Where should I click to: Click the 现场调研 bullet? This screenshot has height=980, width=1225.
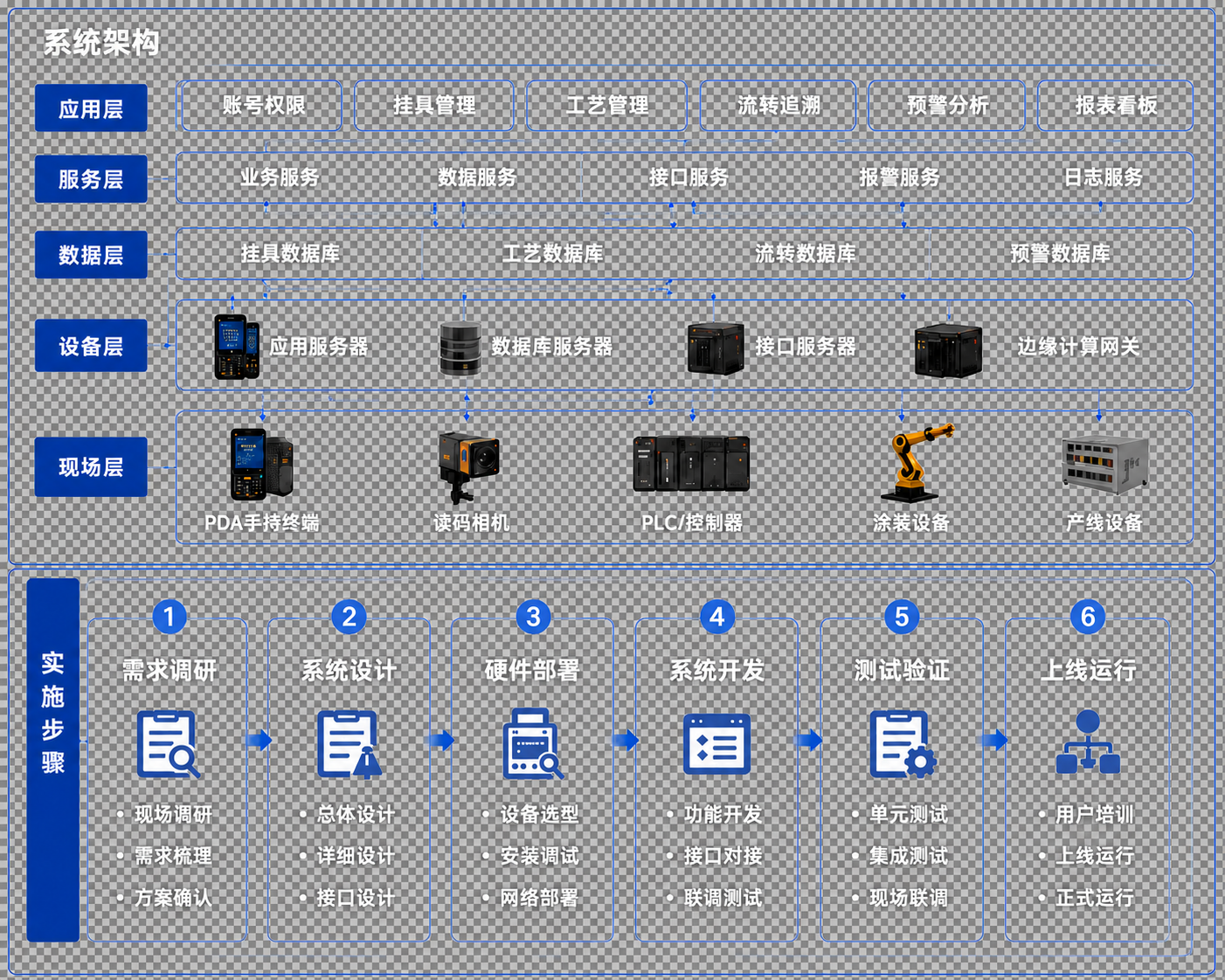click(x=173, y=815)
